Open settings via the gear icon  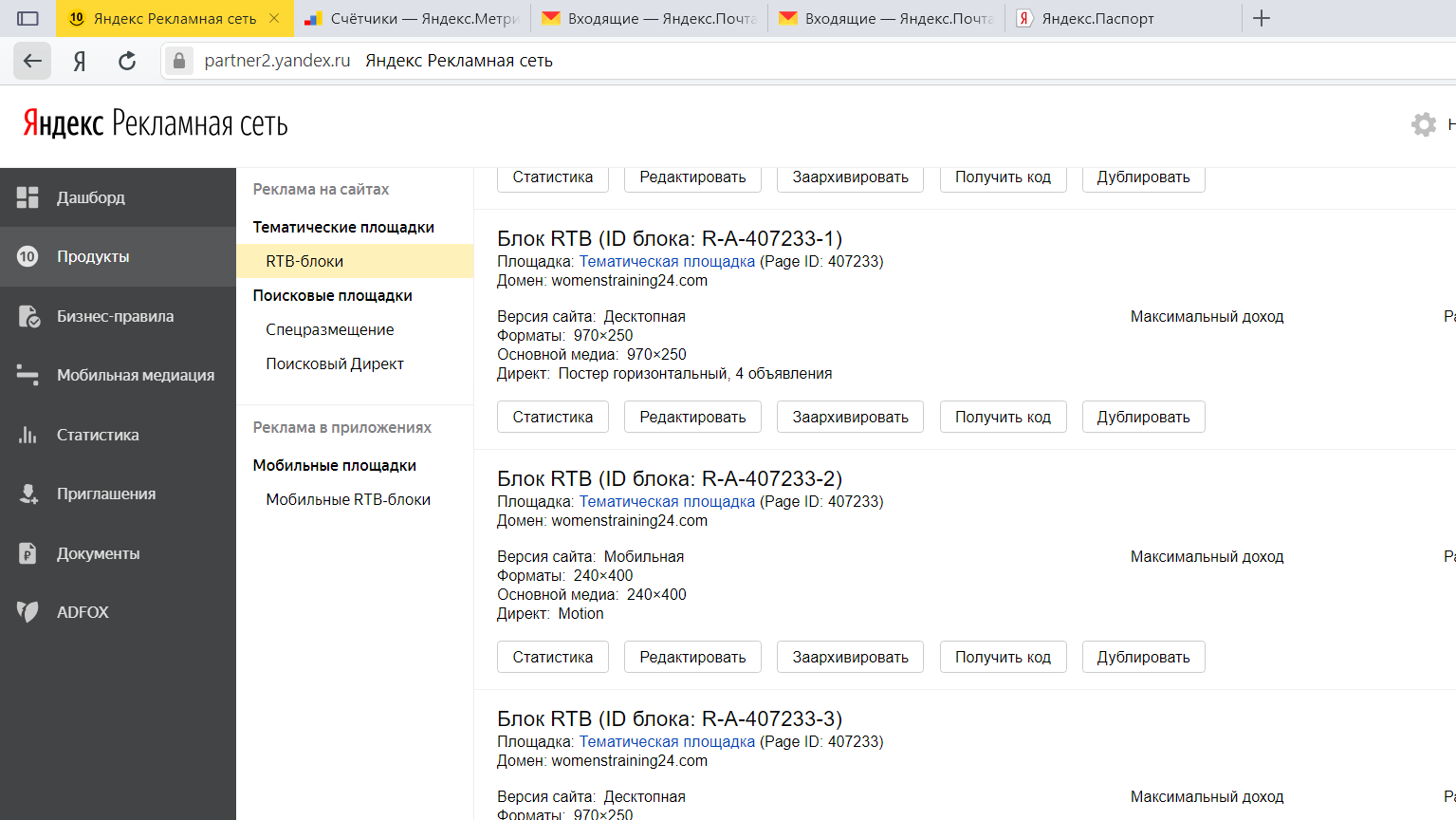[1424, 124]
